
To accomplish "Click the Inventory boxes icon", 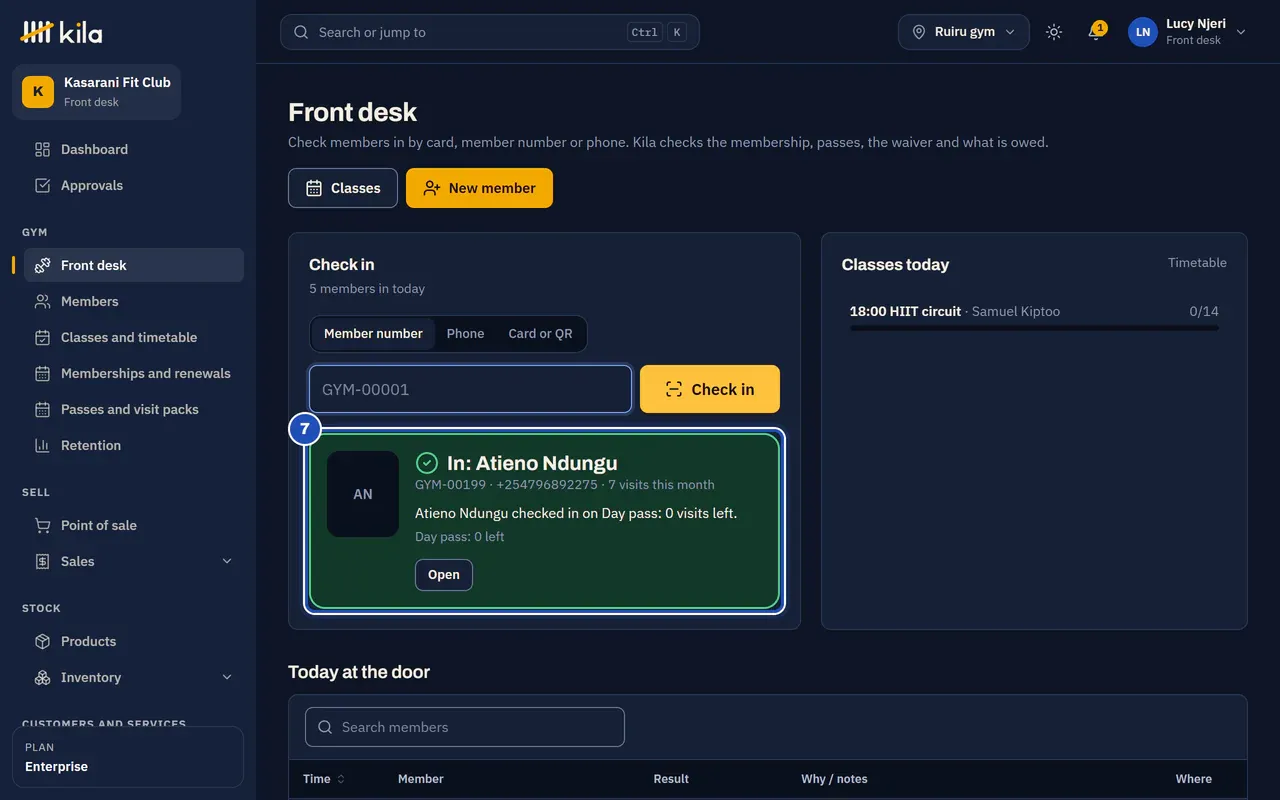I will (x=42, y=677).
